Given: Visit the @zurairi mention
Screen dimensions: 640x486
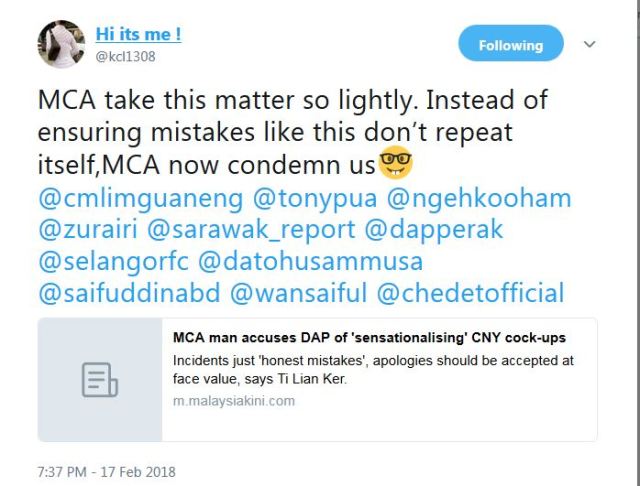Looking at the screenshot, I should 86,230.
